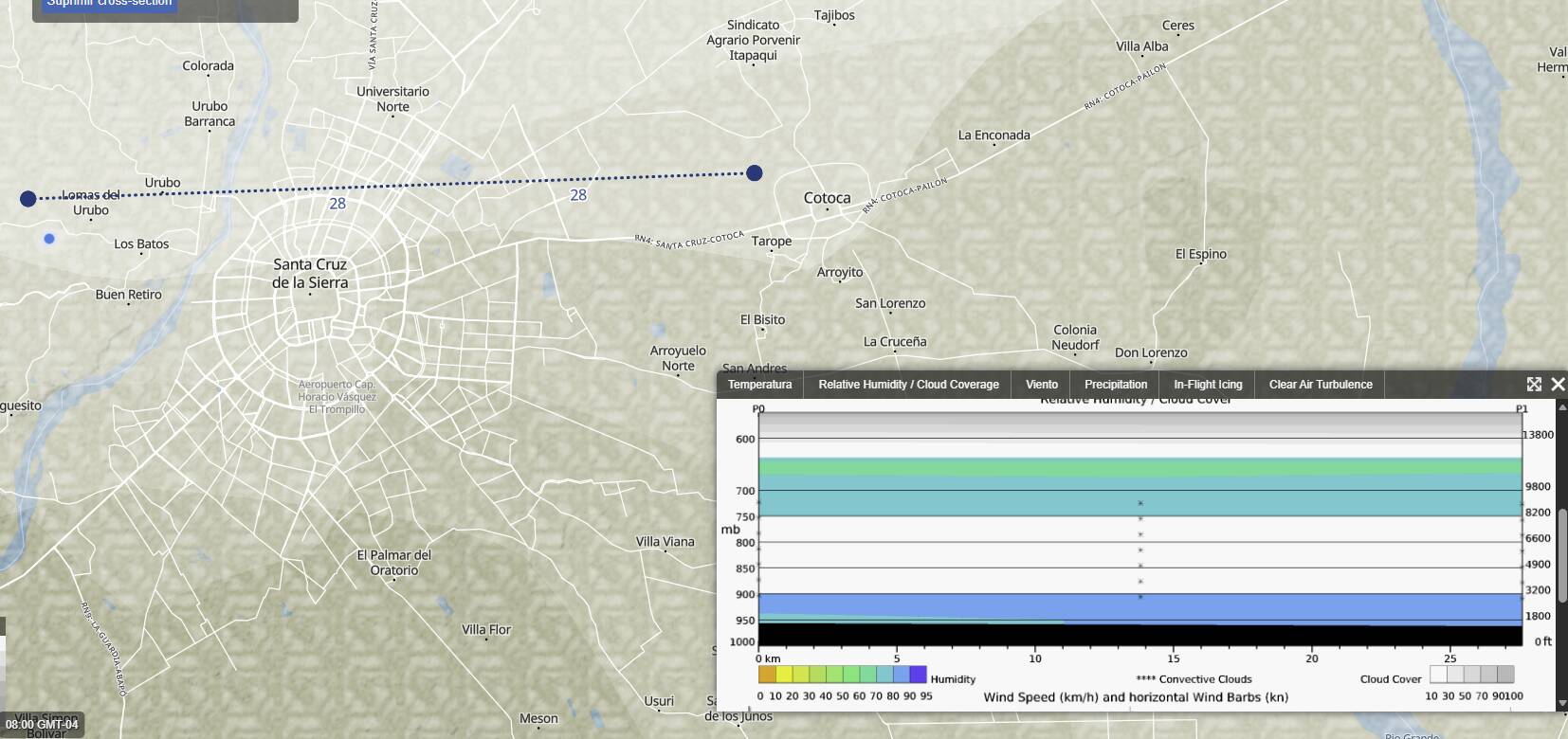Screen dimensions: 1568x739
Task: Expand the cross-section panel to fullscreen
Action: [x=1534, y=384]
